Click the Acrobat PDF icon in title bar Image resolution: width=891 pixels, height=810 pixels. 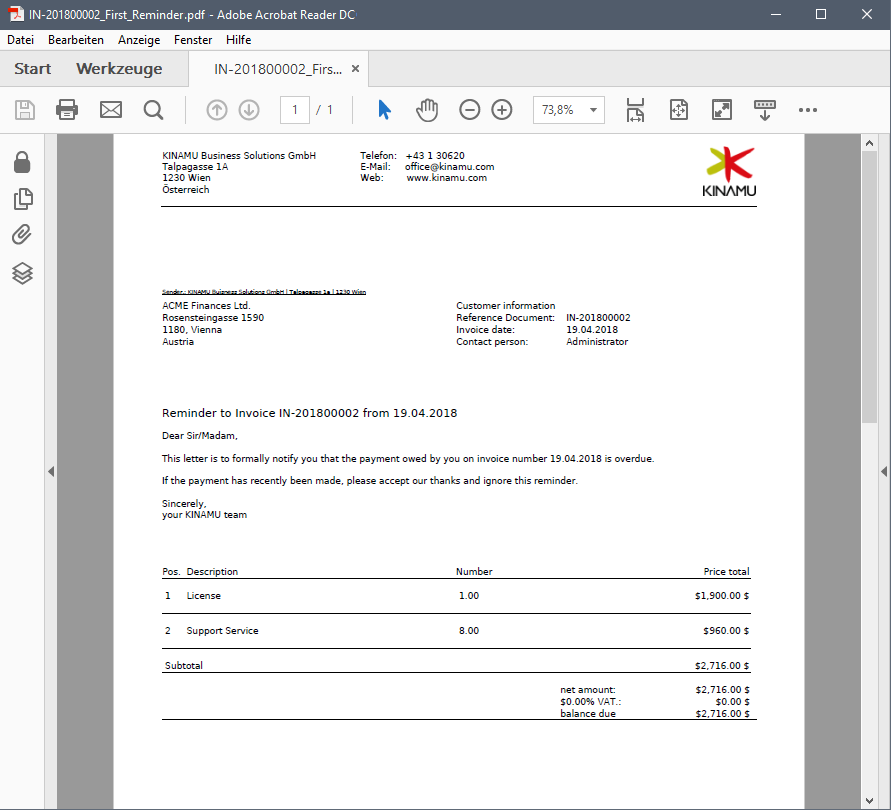[x=16, y=14]
